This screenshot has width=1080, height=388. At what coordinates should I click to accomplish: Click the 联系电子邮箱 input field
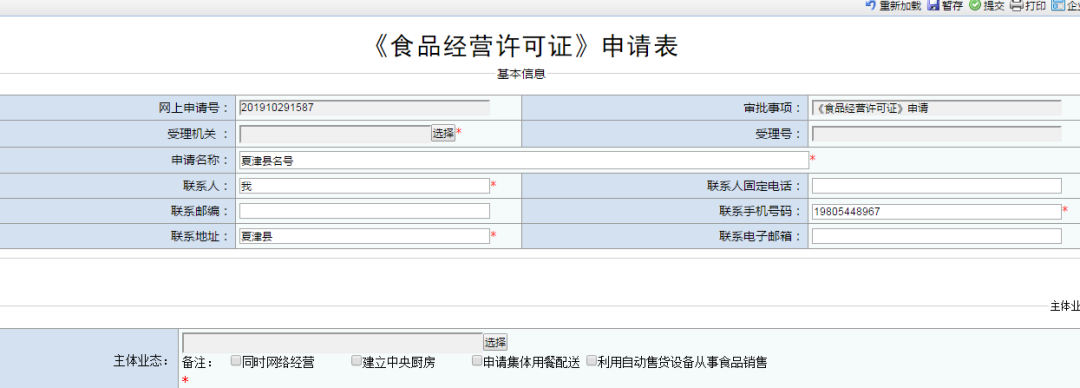(937, 236)
